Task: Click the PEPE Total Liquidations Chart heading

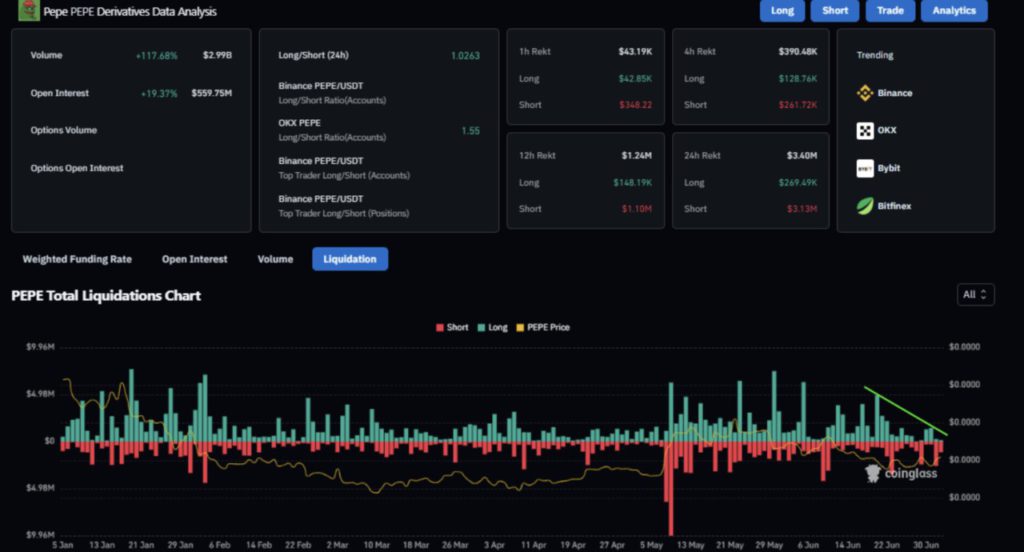Action: point(106,296)
